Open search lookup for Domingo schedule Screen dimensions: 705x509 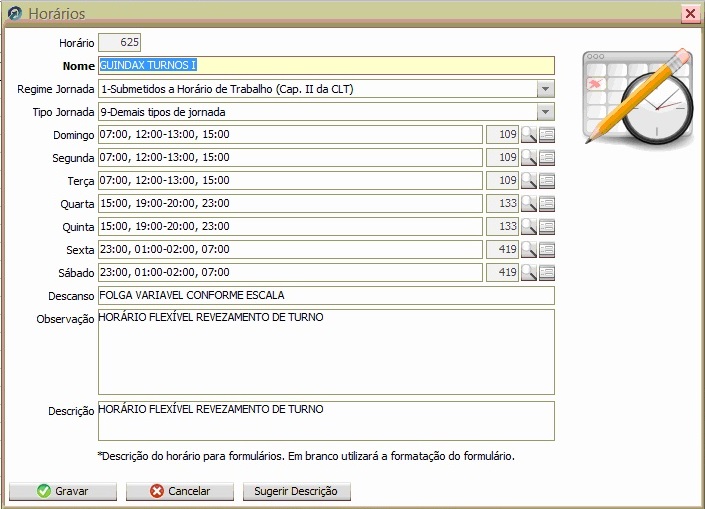coord(529,134)
